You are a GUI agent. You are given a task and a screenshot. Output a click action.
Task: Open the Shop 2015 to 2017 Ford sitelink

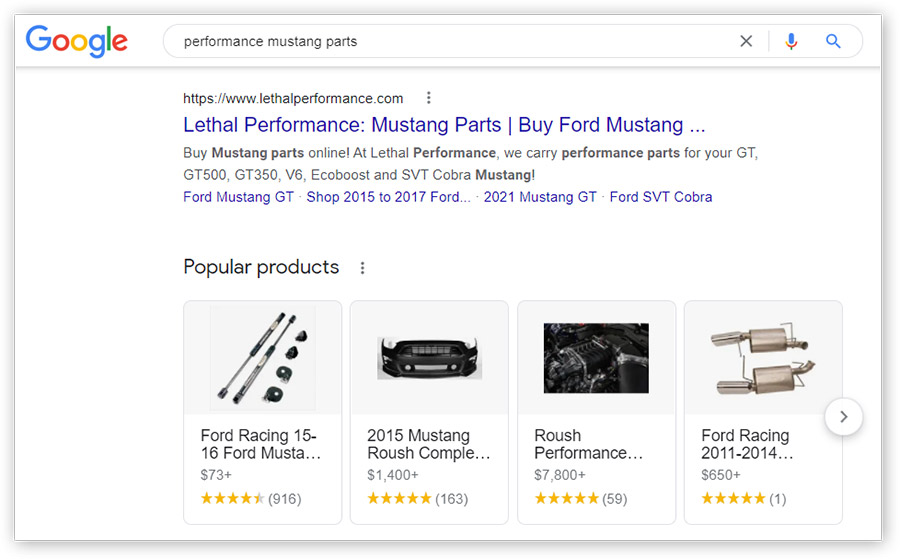coord(388,197)
